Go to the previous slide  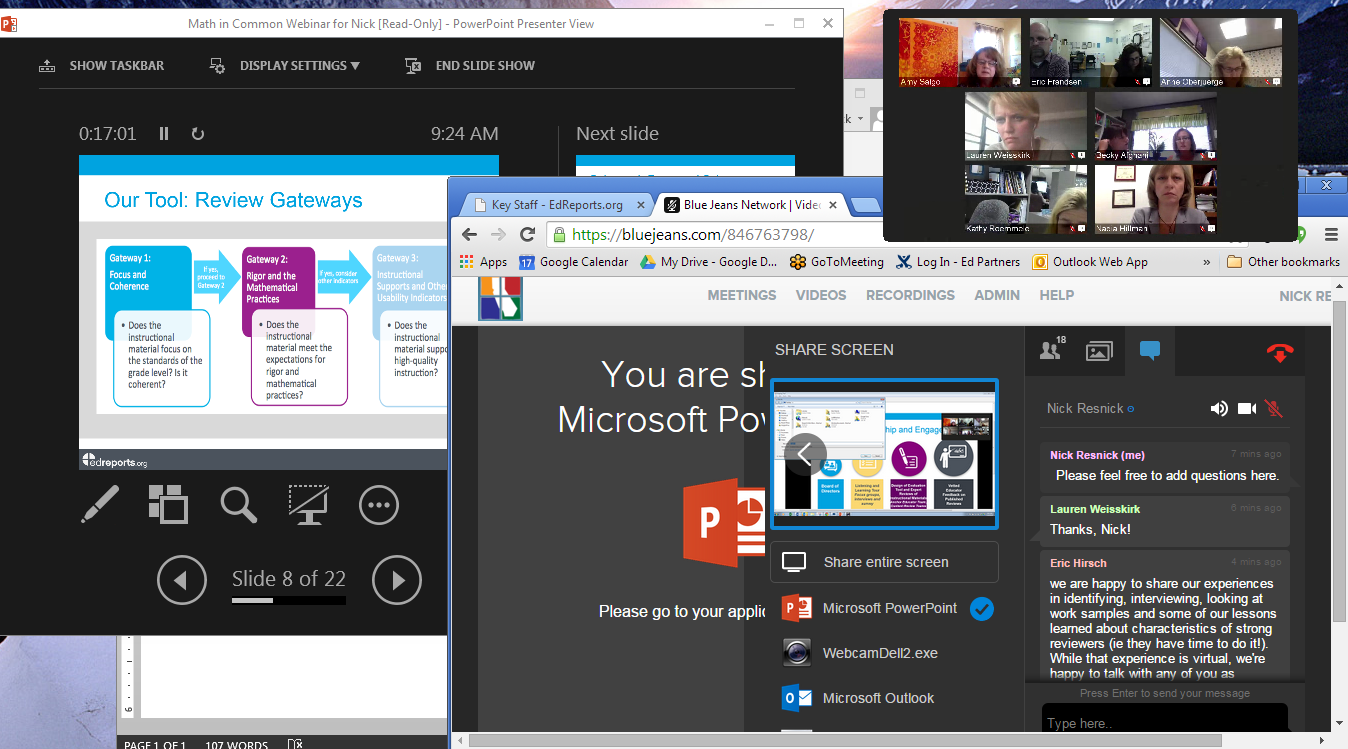click(x=182, y=580)
